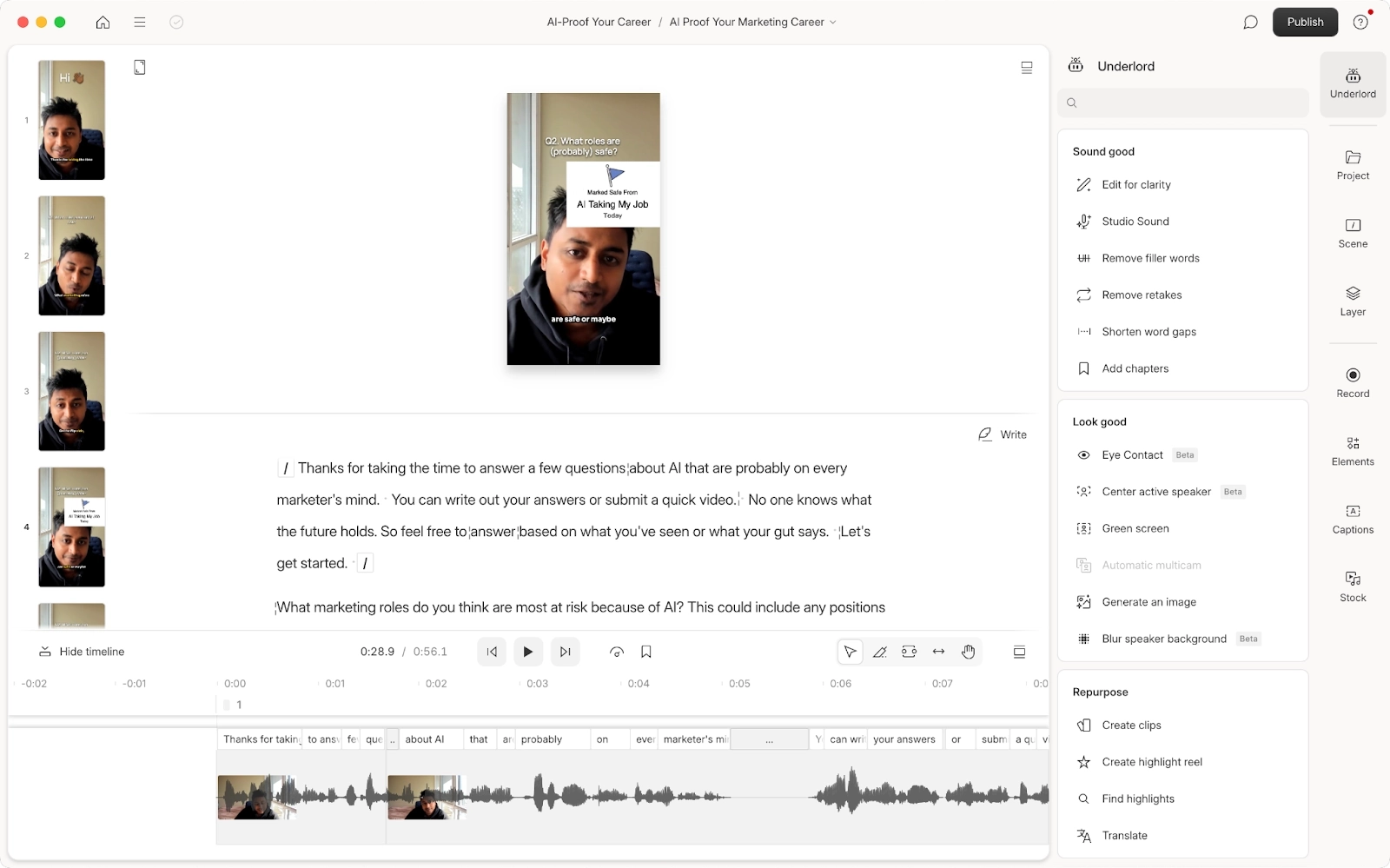Open the hamburger menu

click(x=139, y=22)
